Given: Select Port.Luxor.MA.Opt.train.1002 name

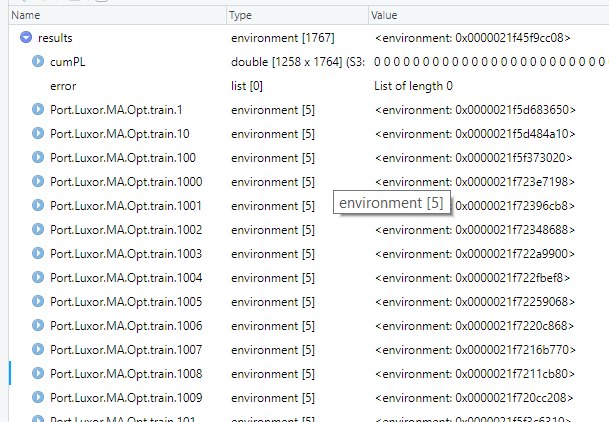Looking at the screenshot, I should (x=126, y=230).
